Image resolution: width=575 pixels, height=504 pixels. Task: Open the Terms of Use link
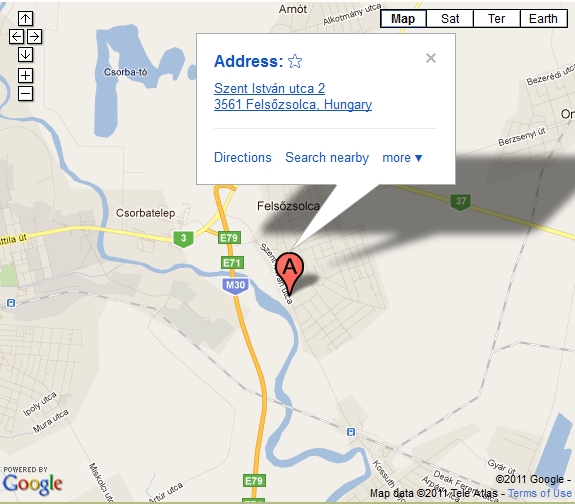click(x=540, y=493)
